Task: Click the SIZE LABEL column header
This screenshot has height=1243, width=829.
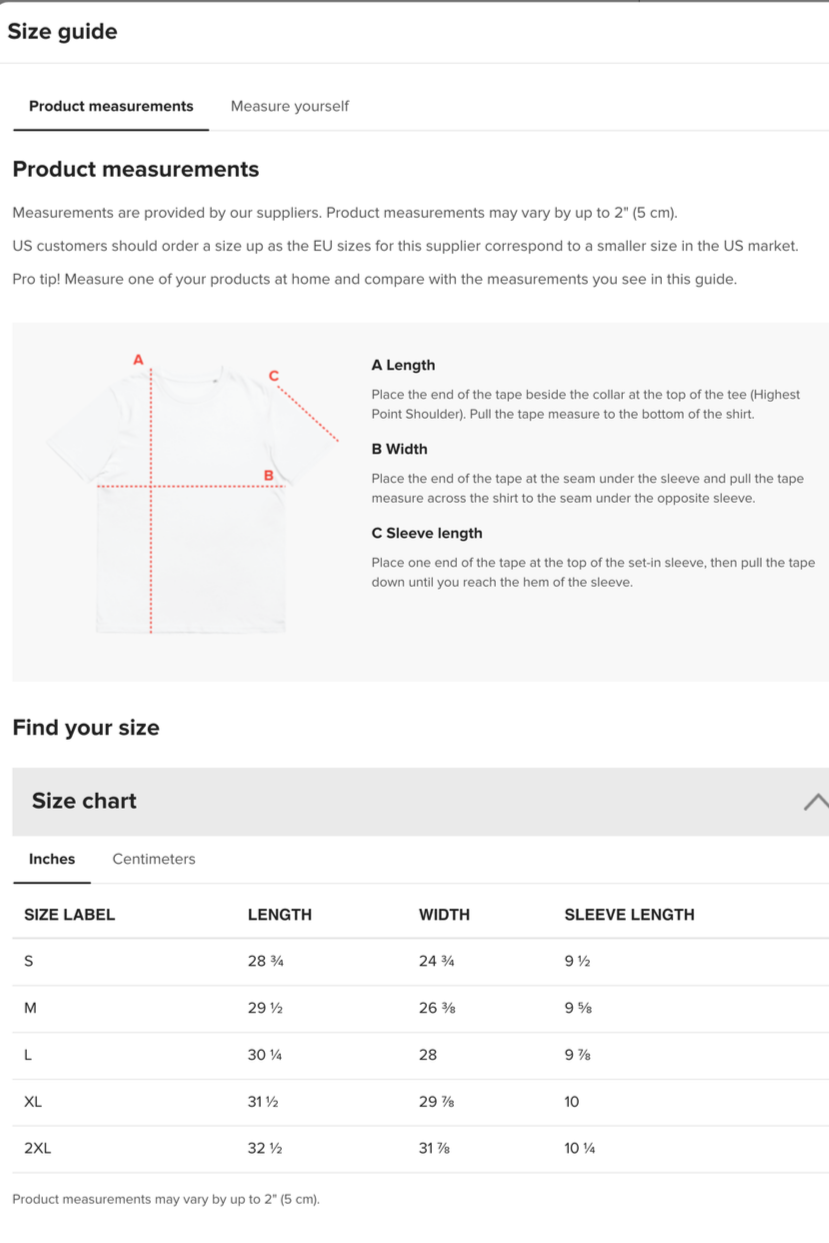Action: (70, 914)
